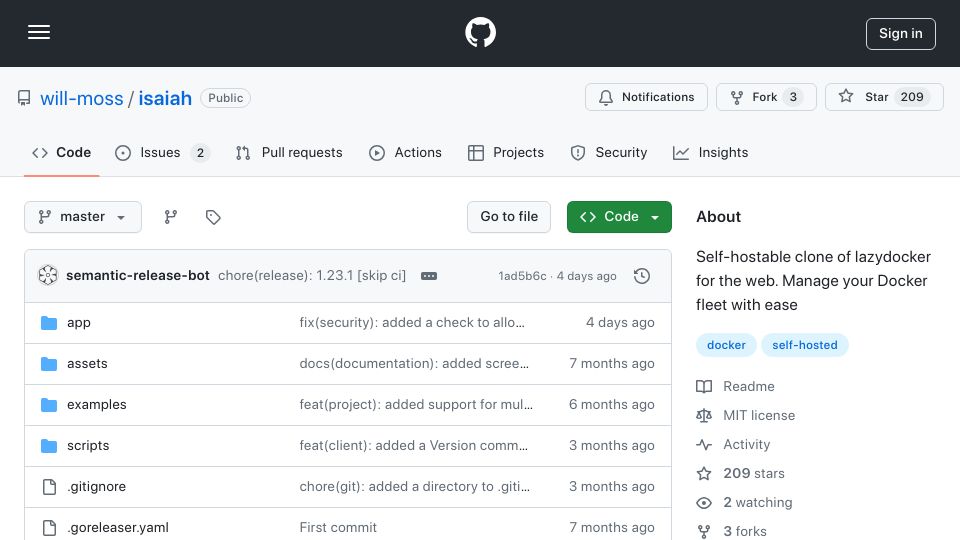Screen dimensions: 960x540
Task: Click the semantic-release-bot avatar
Action: [48, 276]
